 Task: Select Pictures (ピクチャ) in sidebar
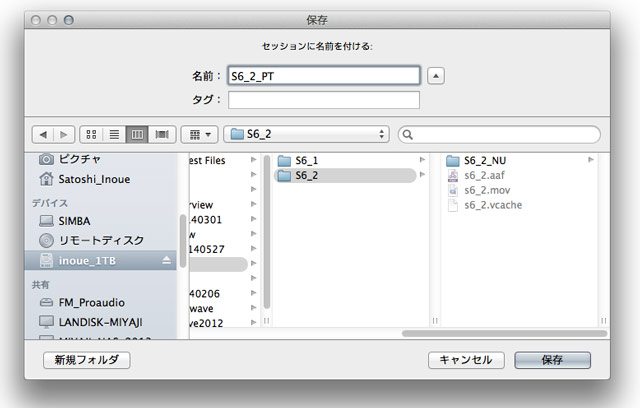(101, 159)
